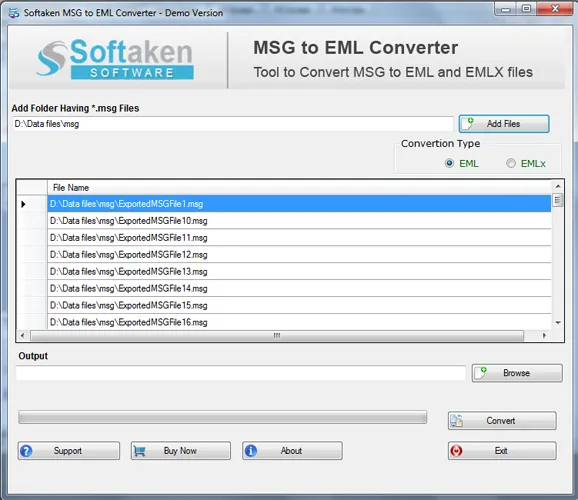Select the row ExportedMSGFile13.msg

(x=299, y=272)
